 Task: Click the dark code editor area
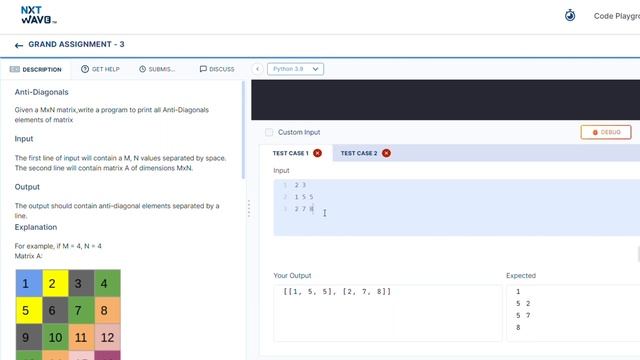click(445, 100)
